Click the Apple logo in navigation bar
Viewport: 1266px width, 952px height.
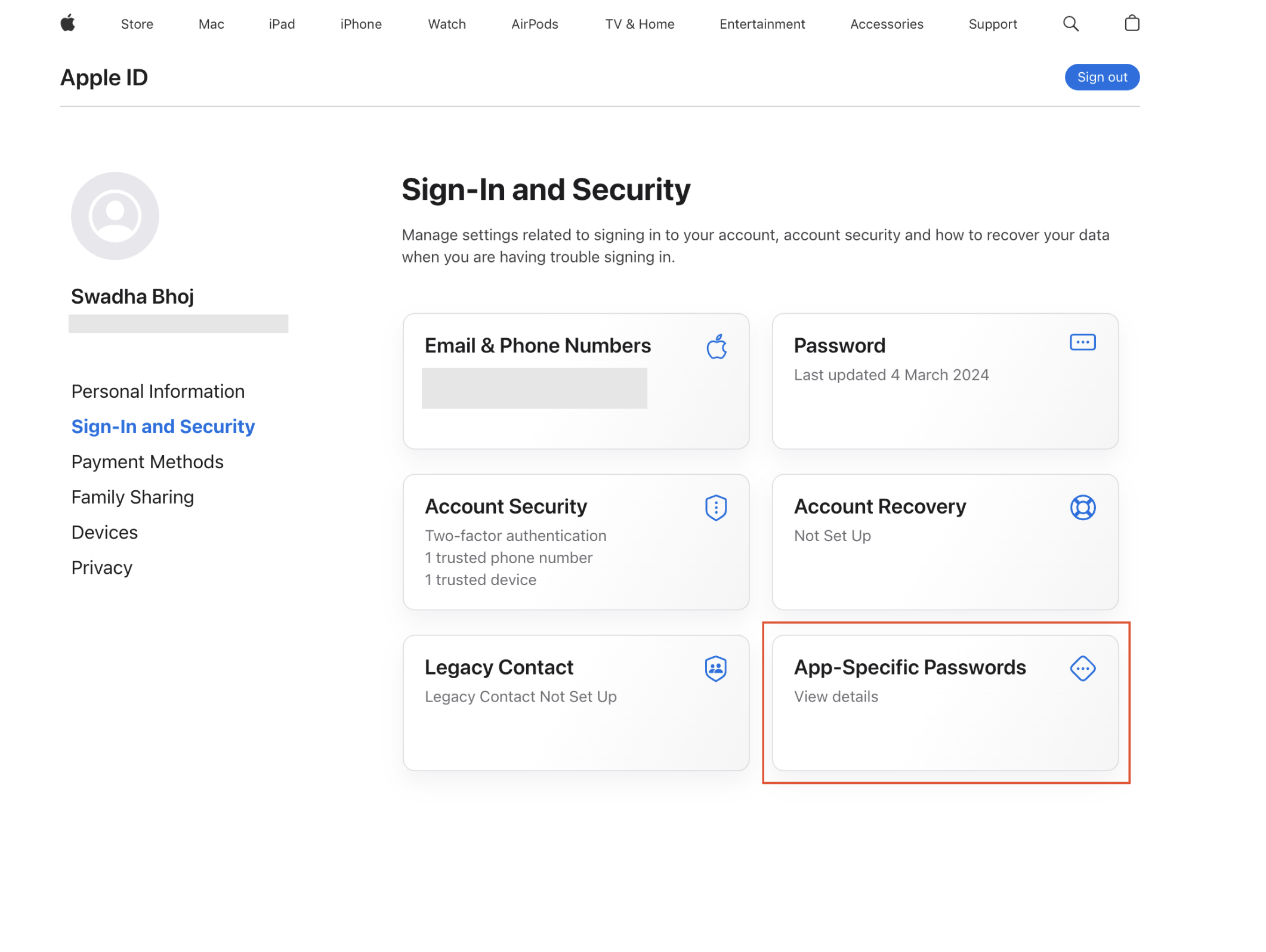click(x=68, y=23)
